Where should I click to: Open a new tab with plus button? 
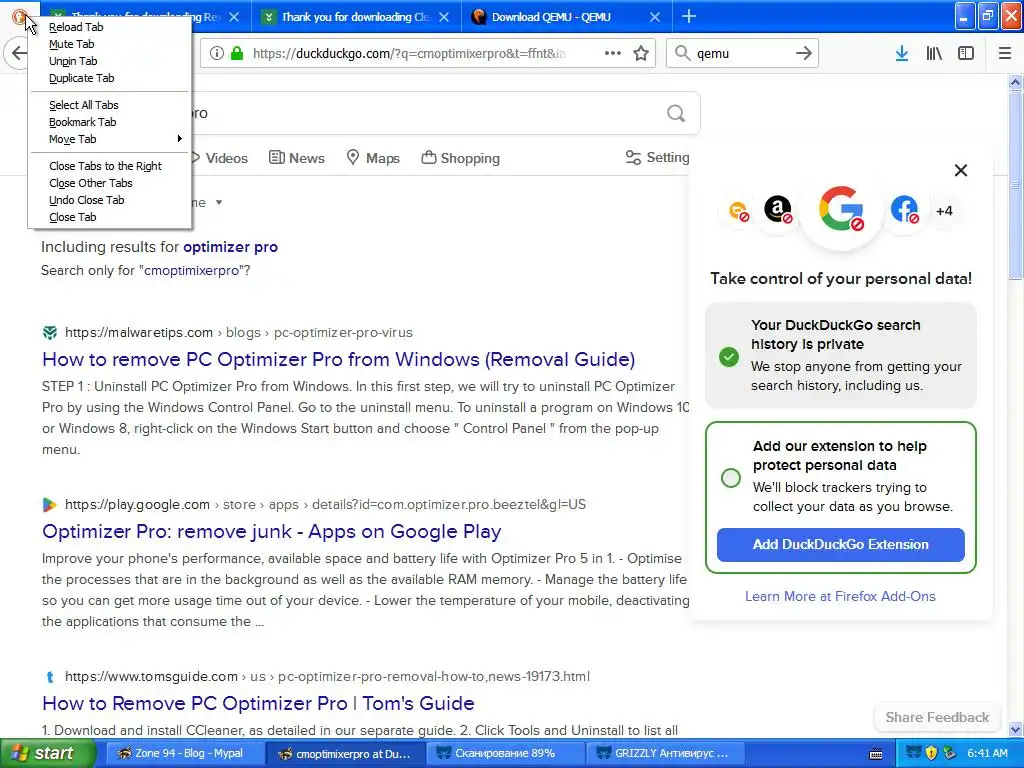688,16
